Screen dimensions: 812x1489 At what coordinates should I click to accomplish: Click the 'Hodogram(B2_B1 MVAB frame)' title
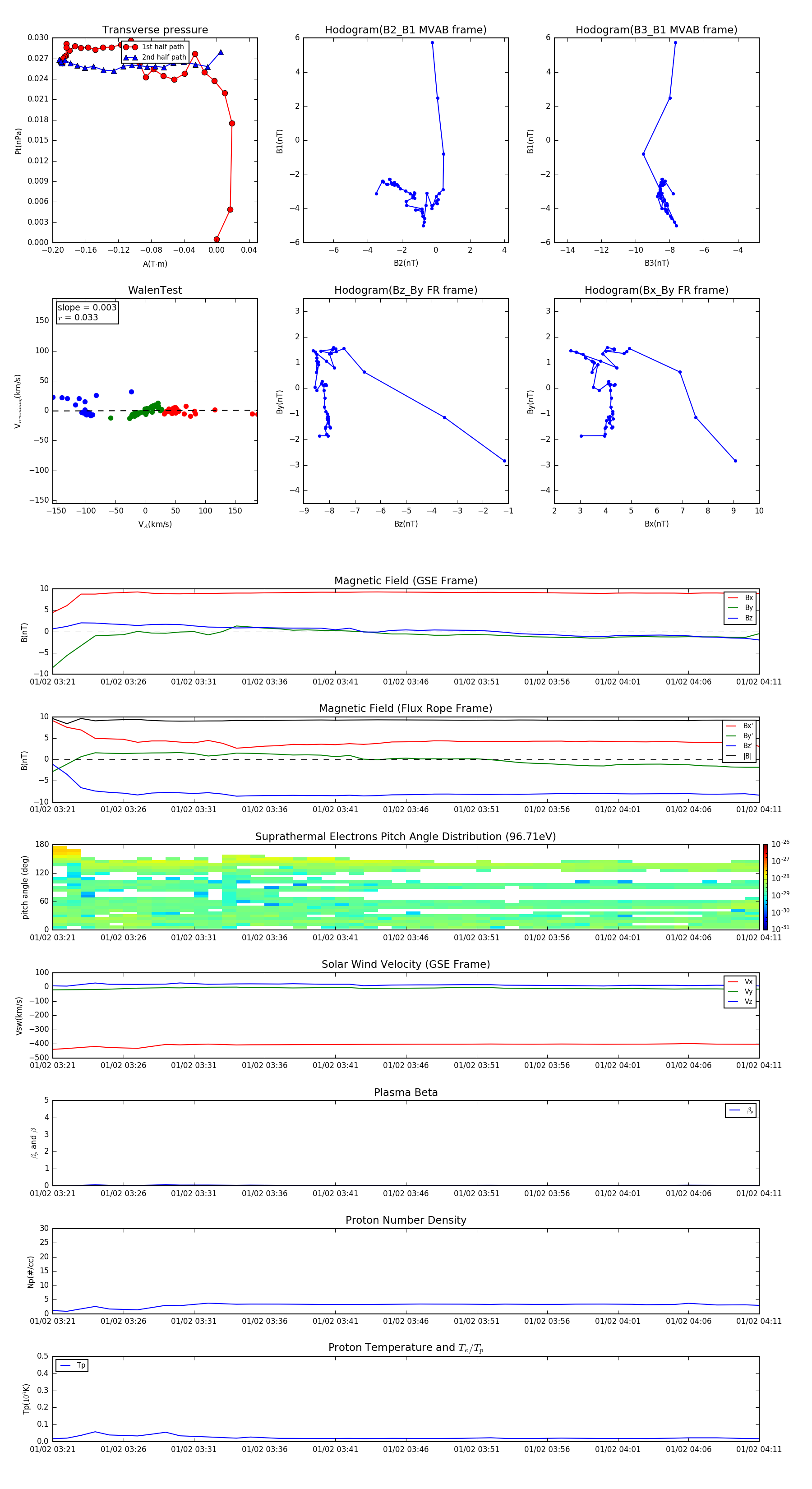pyautogui.click(x=406, y=30)
